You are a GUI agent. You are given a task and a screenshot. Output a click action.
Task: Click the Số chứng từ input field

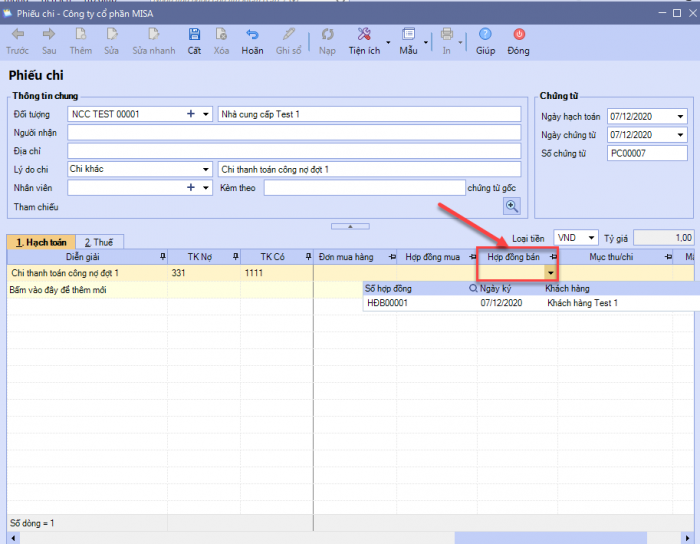(x=646, y=153)
